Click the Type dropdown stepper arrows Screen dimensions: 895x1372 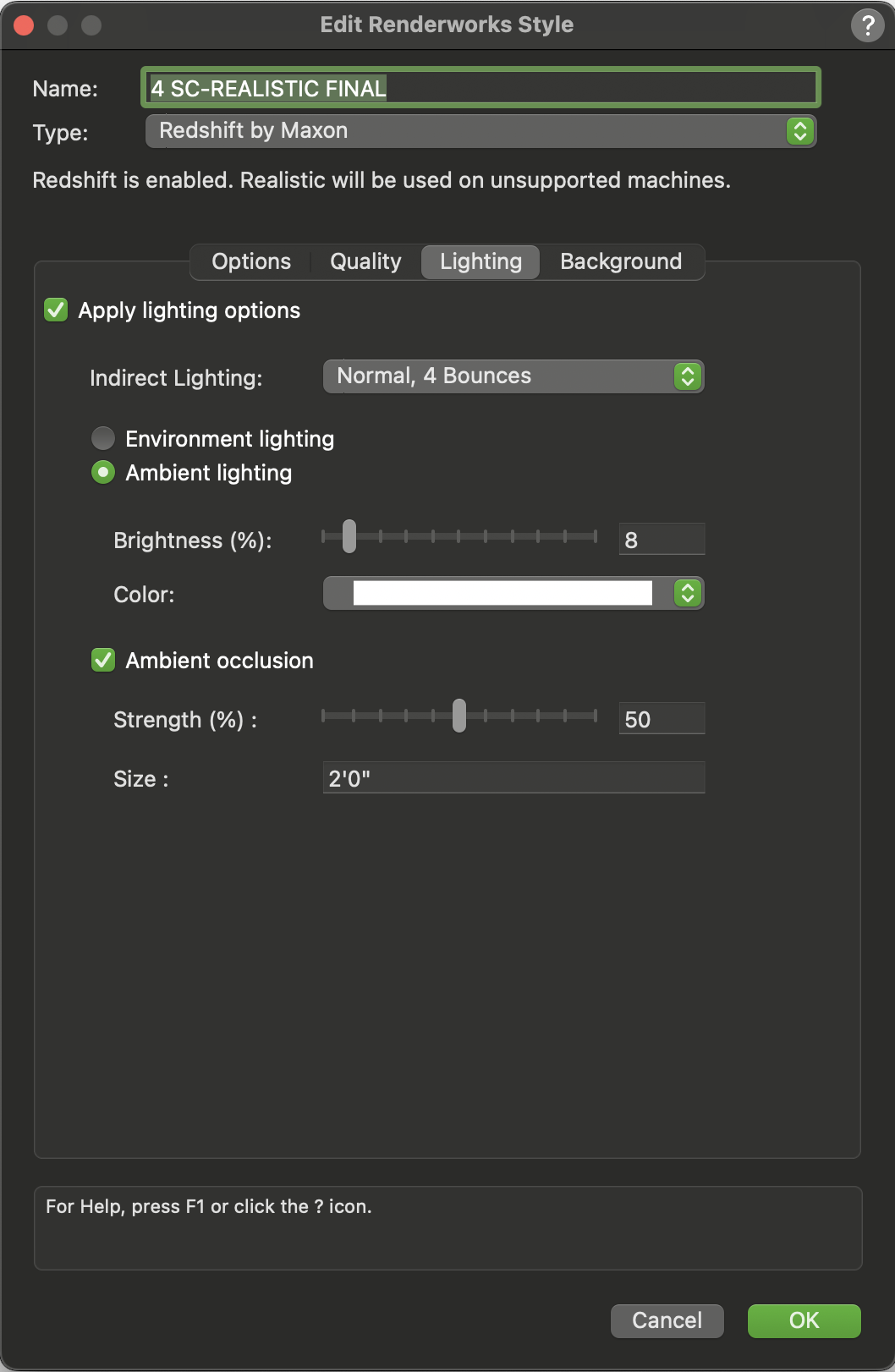coord(799,131)
